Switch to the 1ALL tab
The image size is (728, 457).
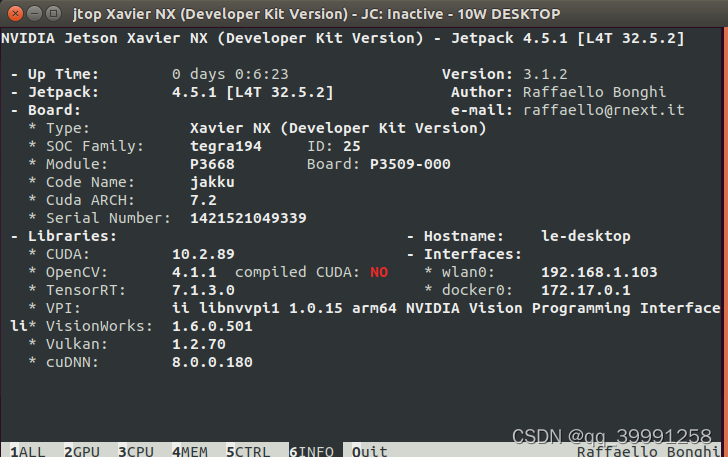28,451
